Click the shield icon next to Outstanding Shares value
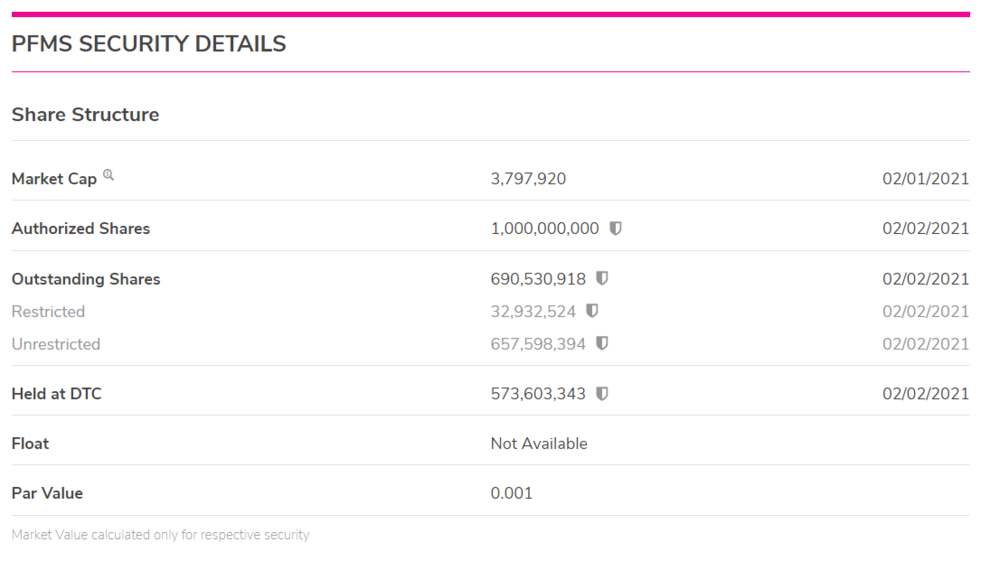This screenshot has height=561, width=1000. click(602, 279)
